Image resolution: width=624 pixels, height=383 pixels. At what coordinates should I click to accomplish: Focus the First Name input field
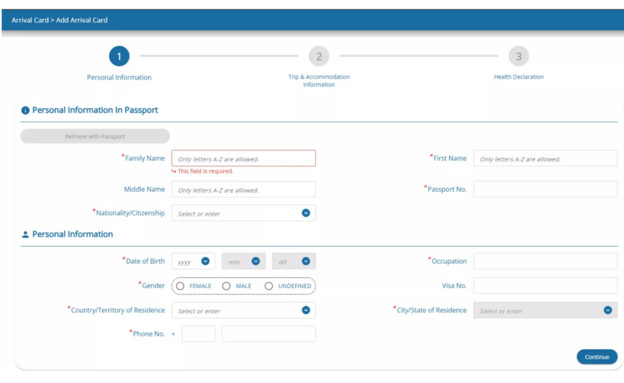[545, 158]
